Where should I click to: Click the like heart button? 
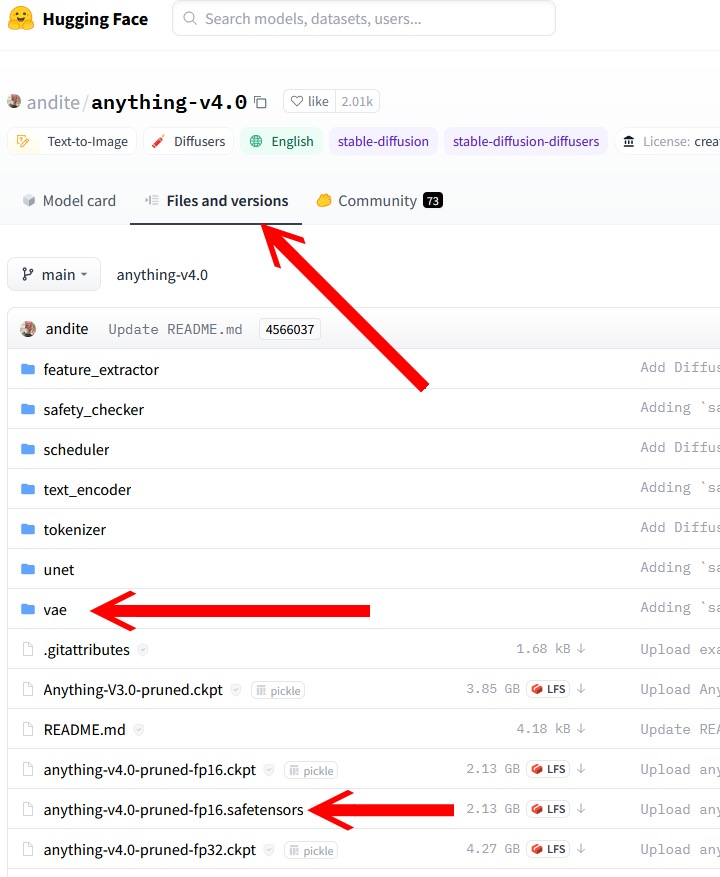click(x=309, y=101)
